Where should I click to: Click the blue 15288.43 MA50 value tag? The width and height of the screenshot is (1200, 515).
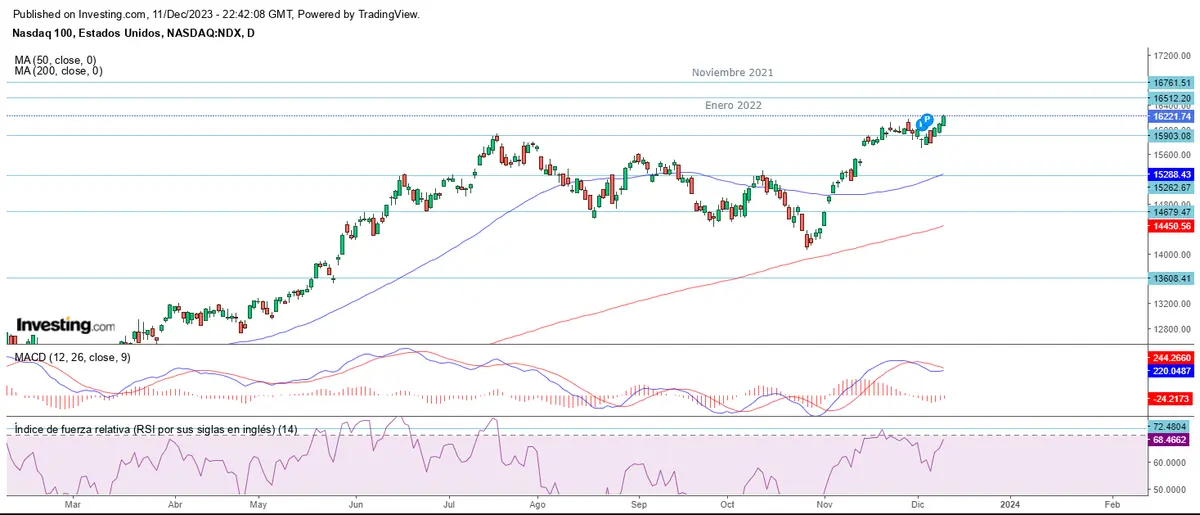tap(1172, 175)
